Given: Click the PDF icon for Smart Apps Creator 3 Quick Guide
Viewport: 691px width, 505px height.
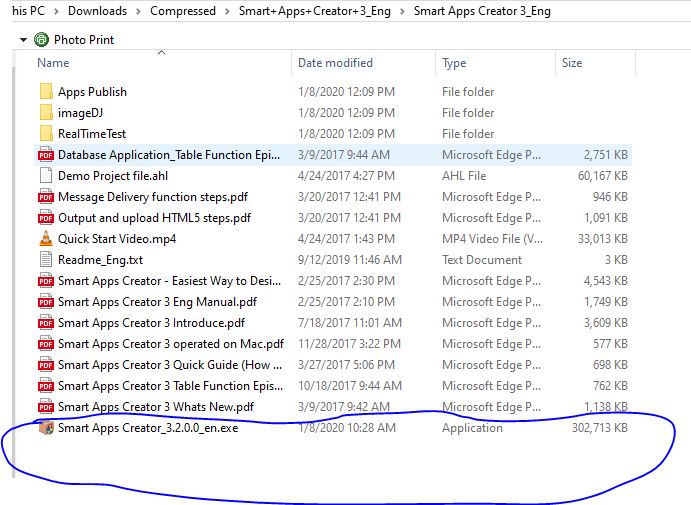Looking at the screenshot, I should click(46, 365).
